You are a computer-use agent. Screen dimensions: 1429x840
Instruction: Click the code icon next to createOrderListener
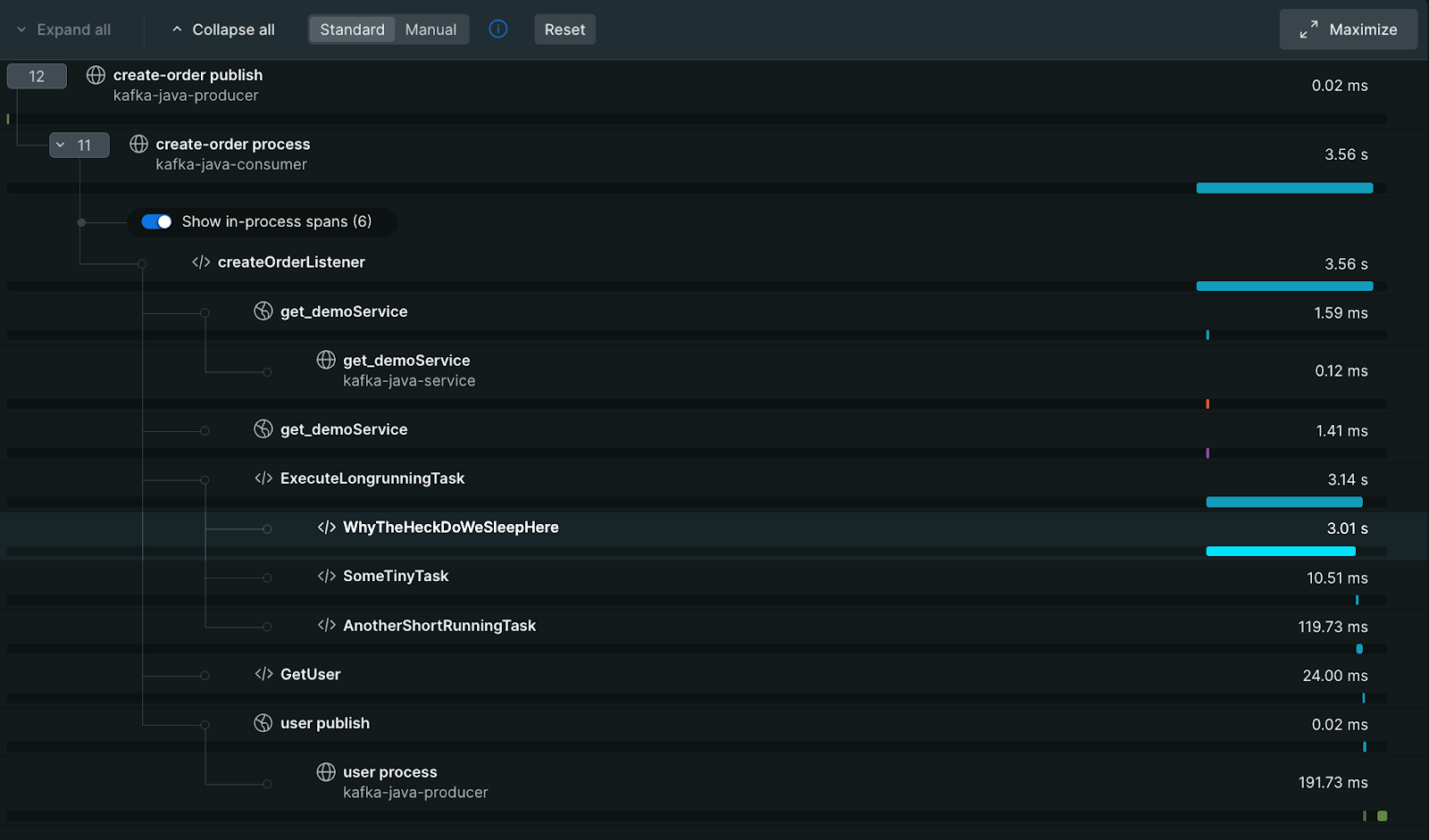pyautogui.click(x=201, y=262)
